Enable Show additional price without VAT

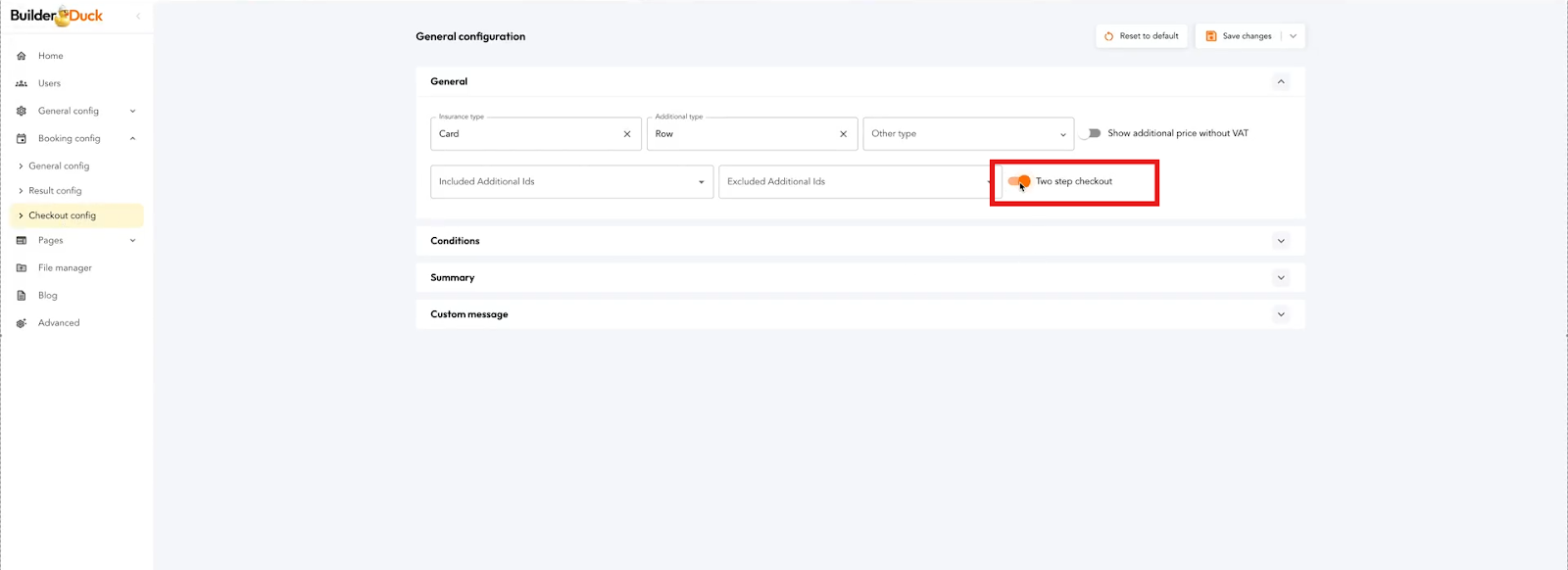(x=1092, y=133)
